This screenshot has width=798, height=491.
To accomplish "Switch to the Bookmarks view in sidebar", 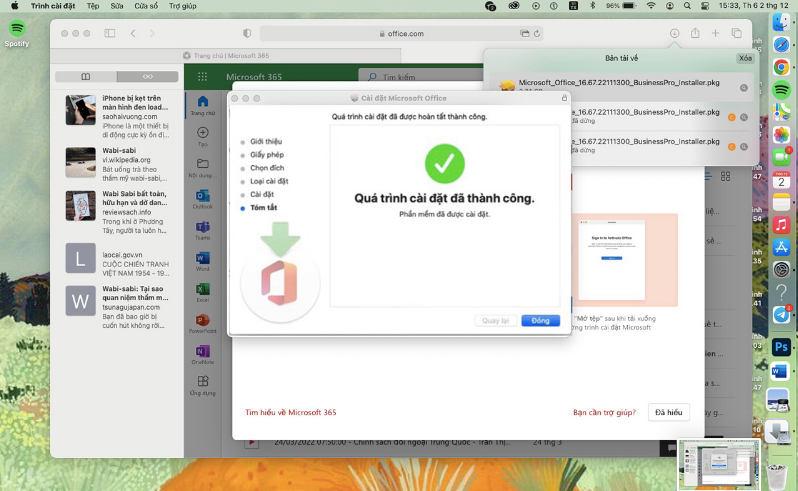I will (85, 77).
